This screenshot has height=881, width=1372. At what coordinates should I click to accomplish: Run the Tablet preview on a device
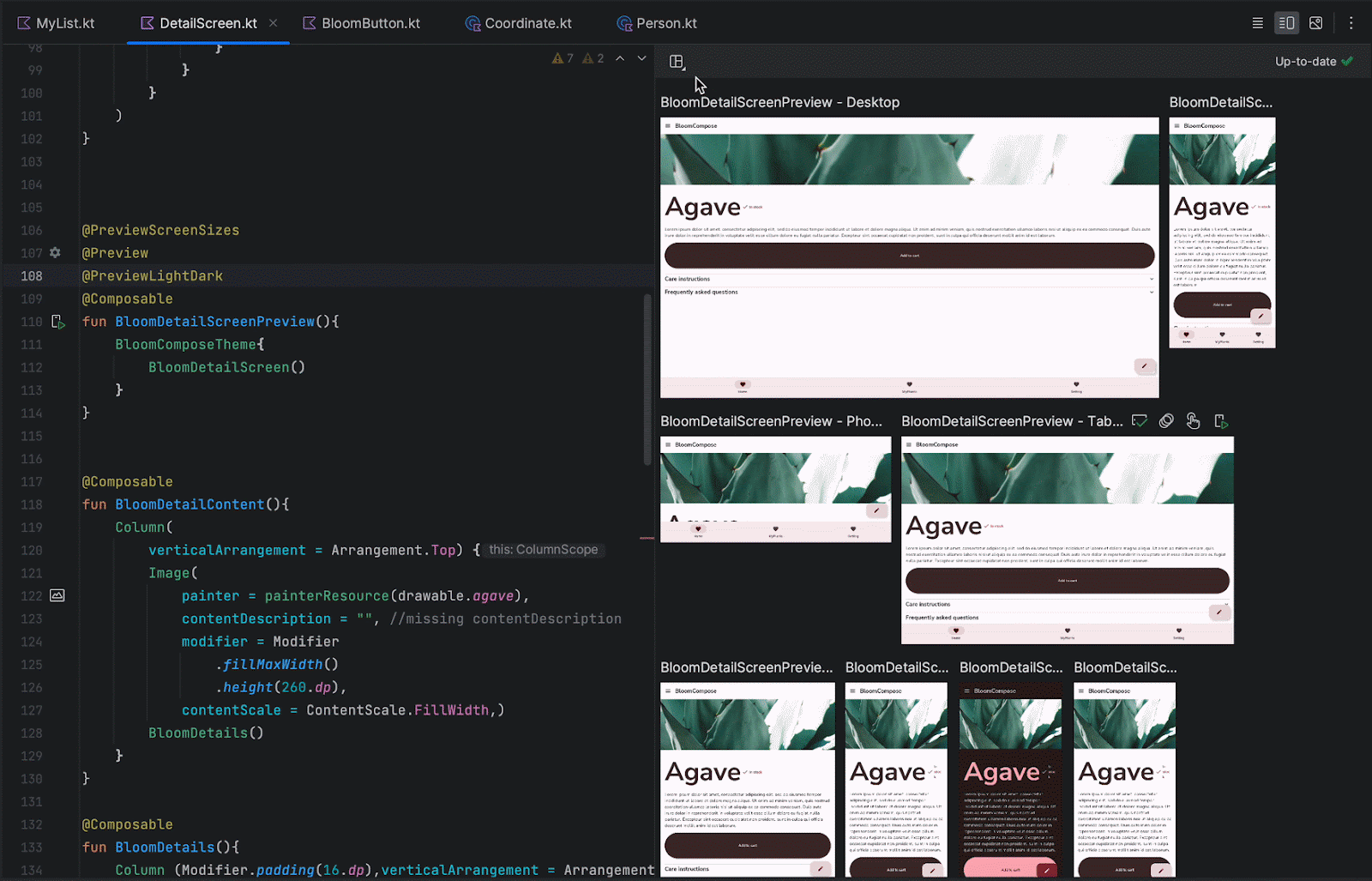1221,420
